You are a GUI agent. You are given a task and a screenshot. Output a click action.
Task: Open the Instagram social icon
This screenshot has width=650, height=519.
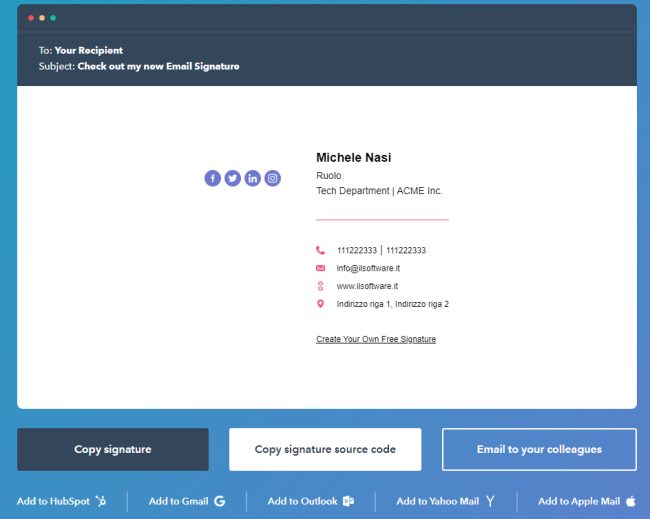tap(272, 178)
